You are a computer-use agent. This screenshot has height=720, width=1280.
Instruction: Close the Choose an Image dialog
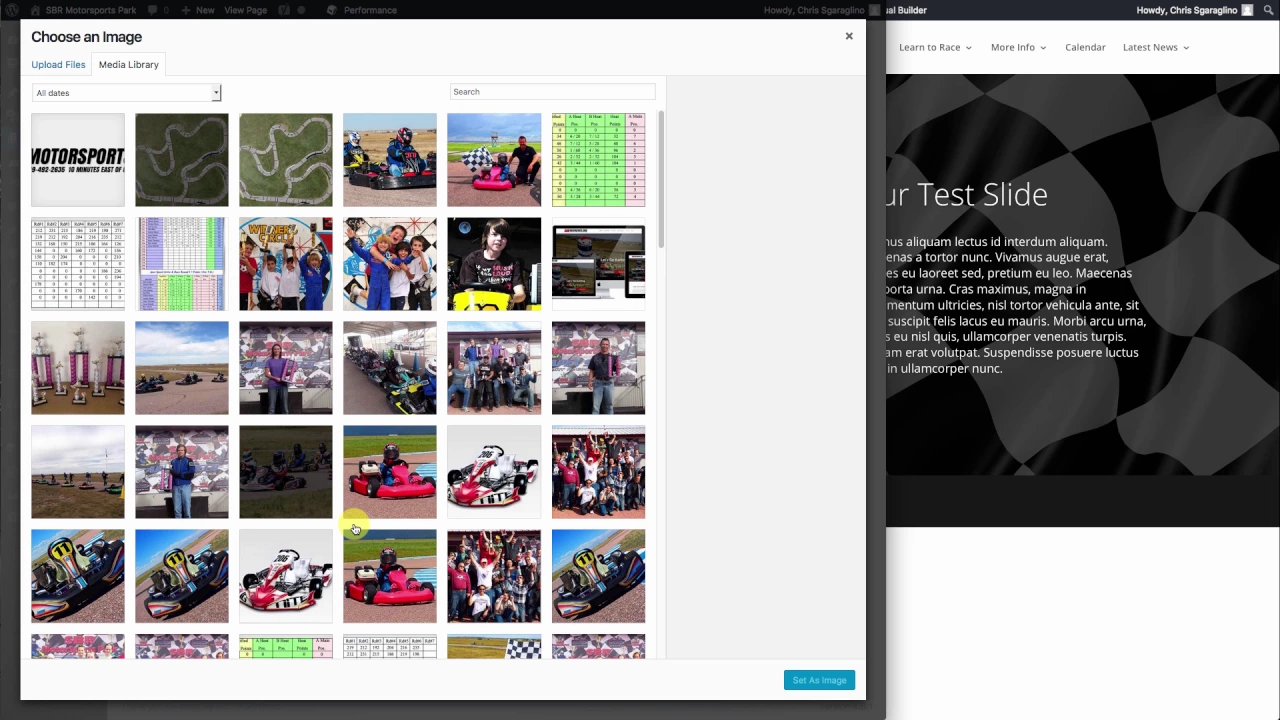click(x=849, y=36)
